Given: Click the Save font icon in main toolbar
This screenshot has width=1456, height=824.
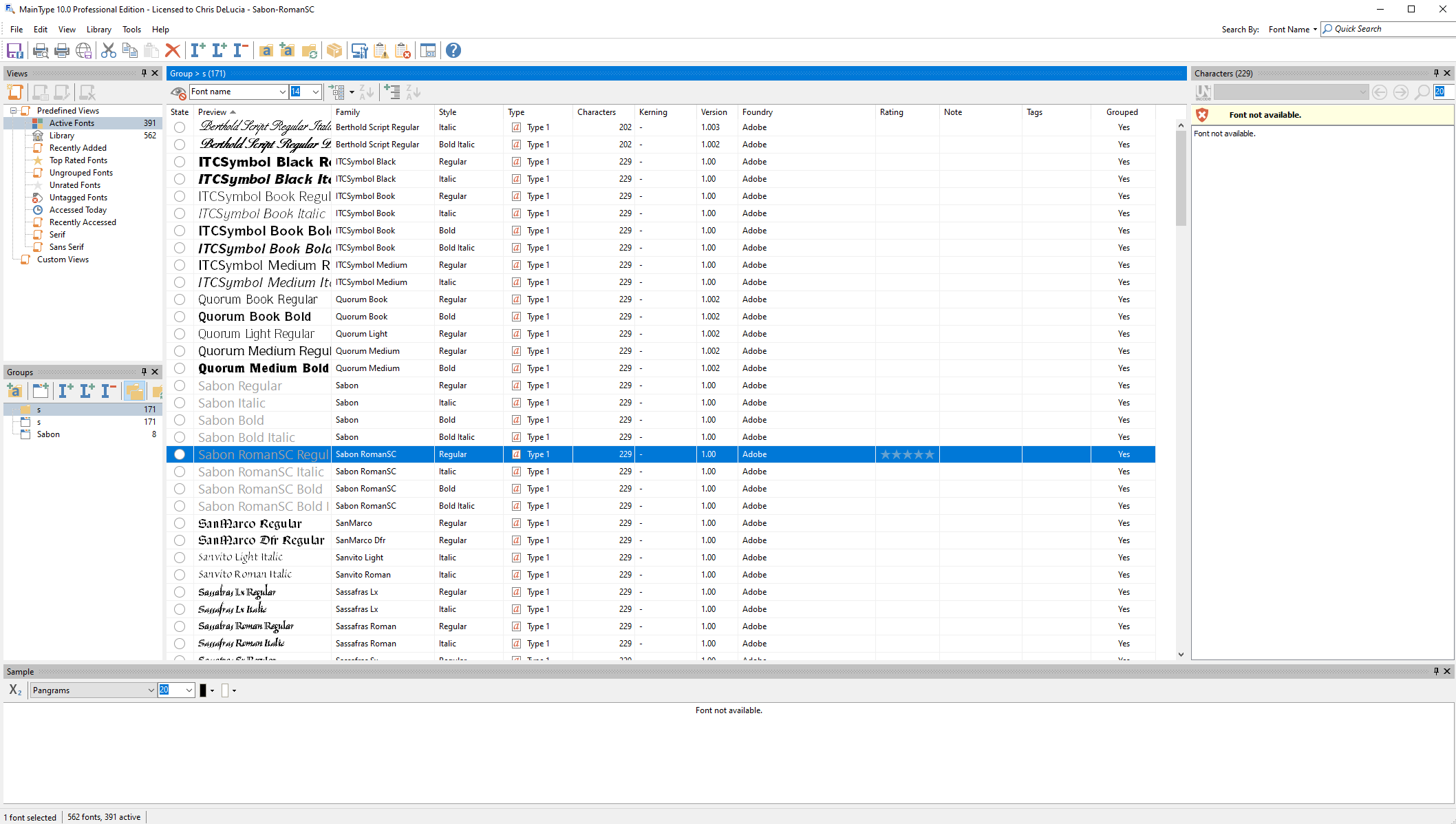Looking at the screenshot, I should point(15,50).
